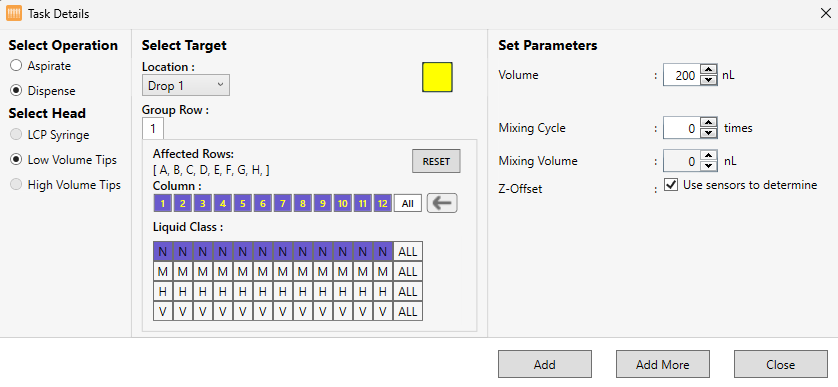Select the Dispense radio button
The width and height of the screenshot is (838, 387).
[16, 91]
